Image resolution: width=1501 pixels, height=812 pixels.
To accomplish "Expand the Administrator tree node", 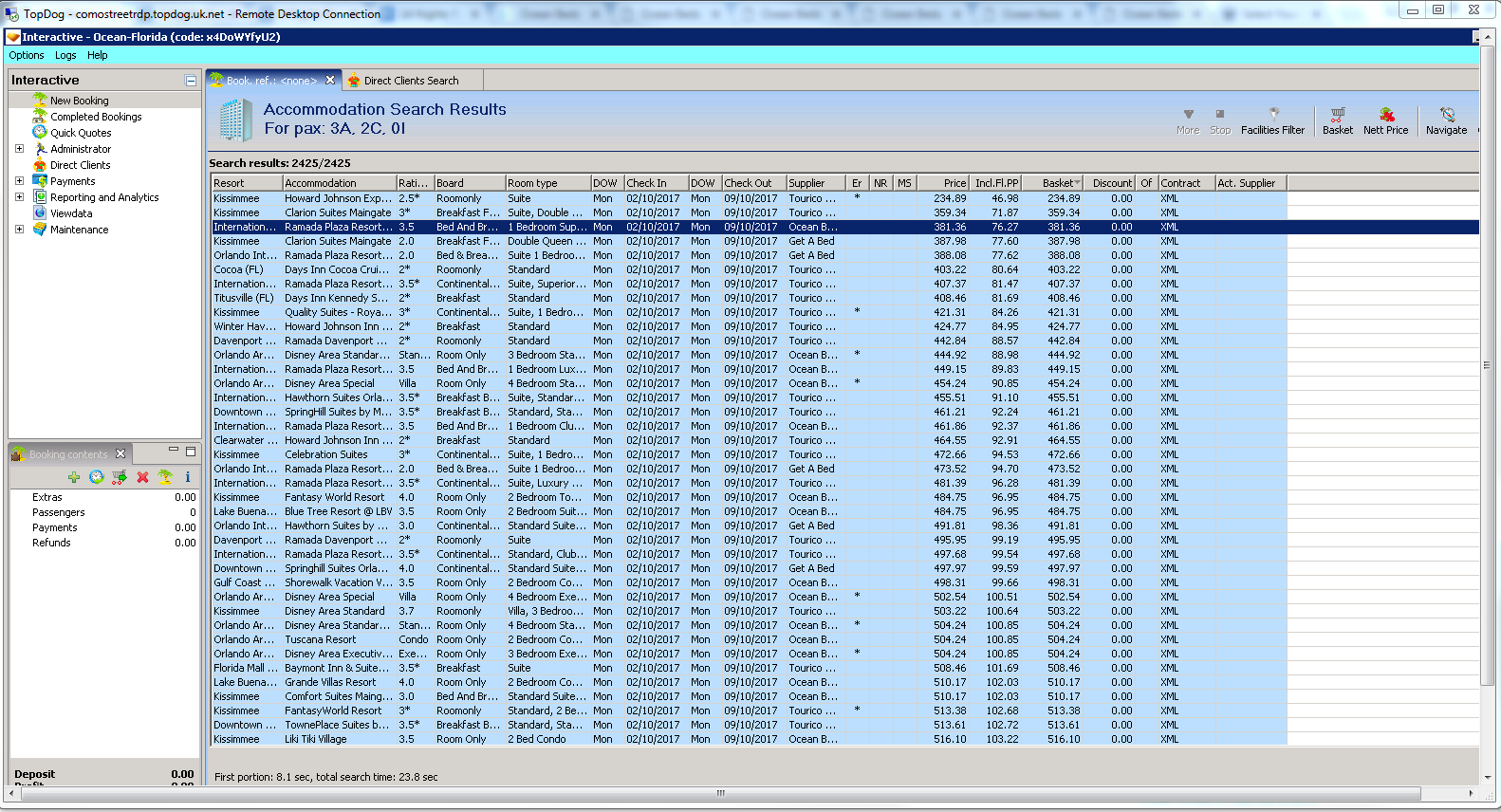I will (x=19, y=148).
